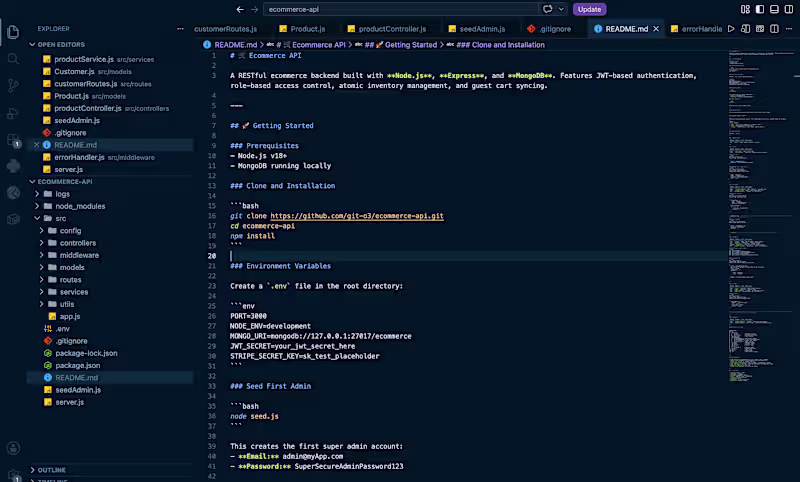Expand the utils folder
Screen dimensions: 800x482
41,304
